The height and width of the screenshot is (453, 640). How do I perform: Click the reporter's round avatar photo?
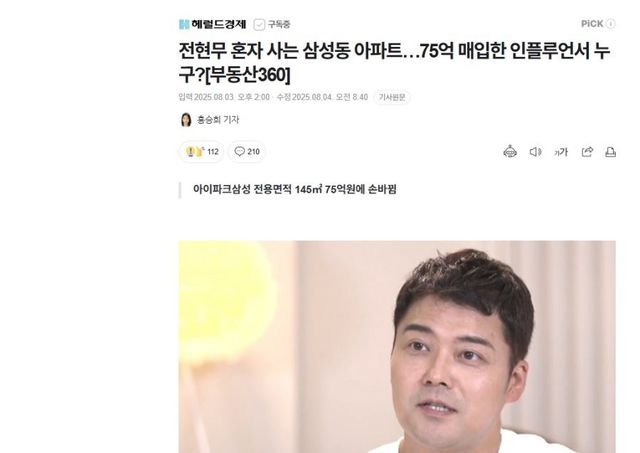pos(186,120)
